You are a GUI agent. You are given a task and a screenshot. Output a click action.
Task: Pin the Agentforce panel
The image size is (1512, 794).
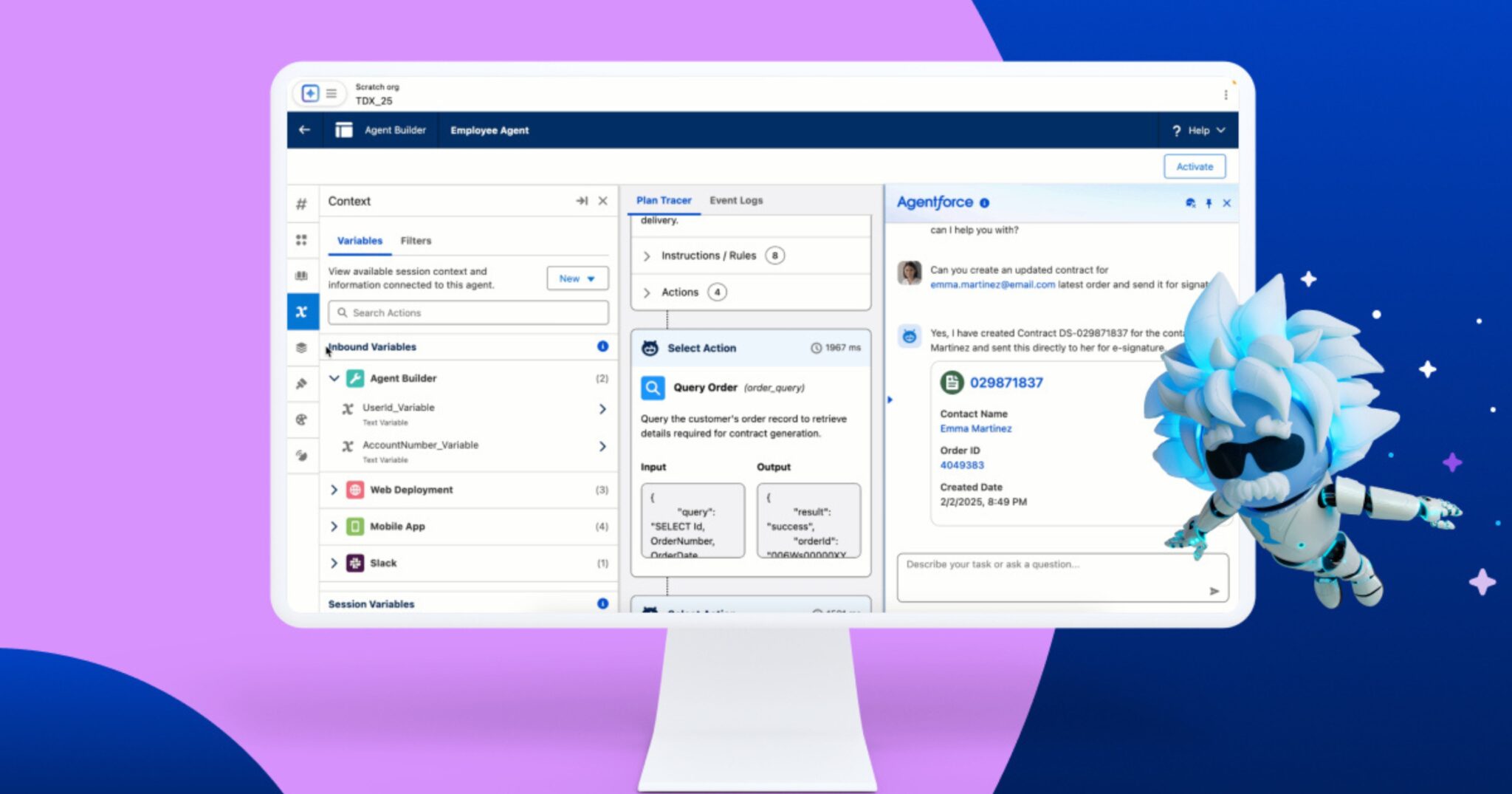tap(1209, 203)
